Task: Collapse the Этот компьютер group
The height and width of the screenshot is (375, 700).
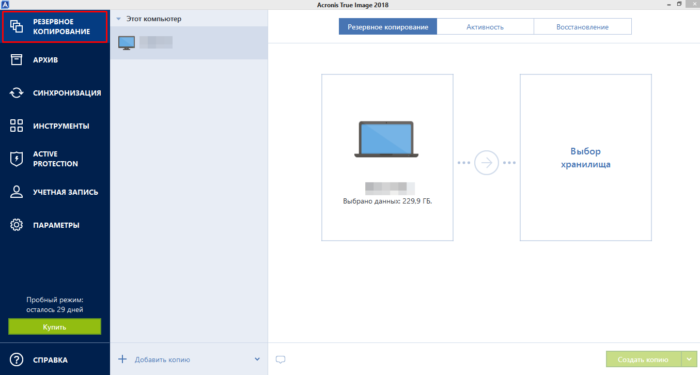Action: [119, 19]
